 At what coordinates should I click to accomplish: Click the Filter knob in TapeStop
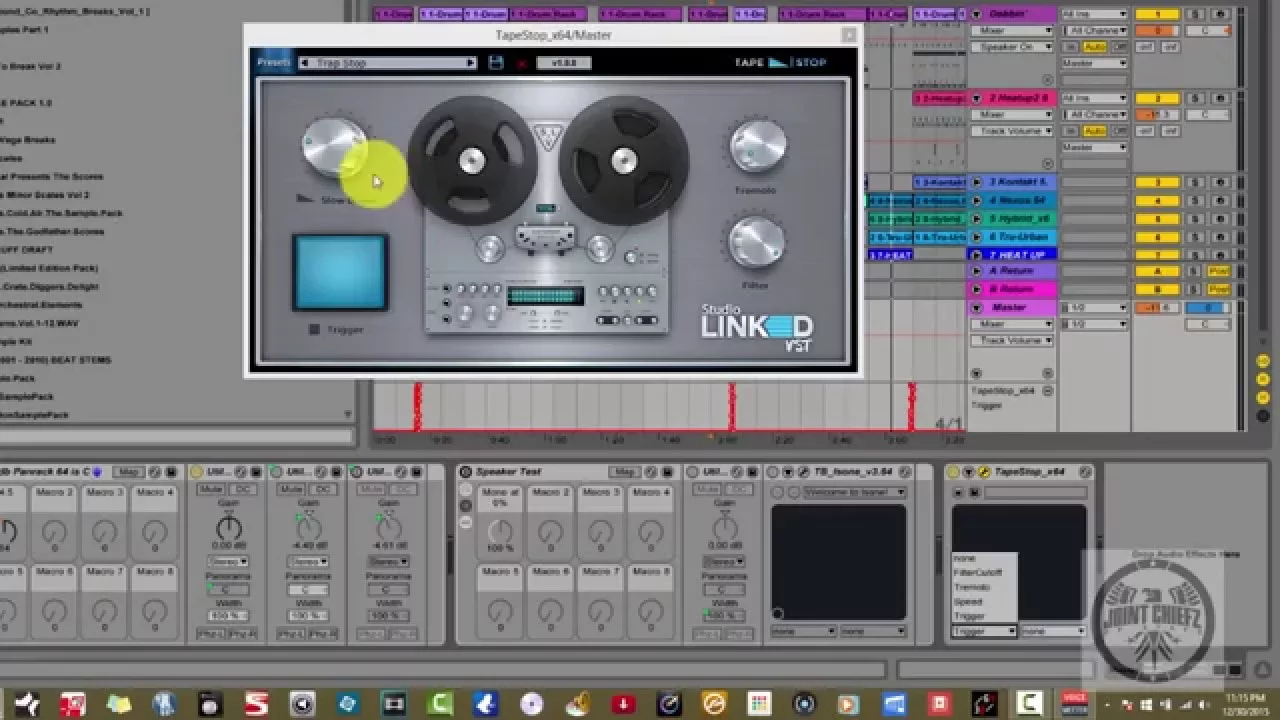tap(757, 243)
